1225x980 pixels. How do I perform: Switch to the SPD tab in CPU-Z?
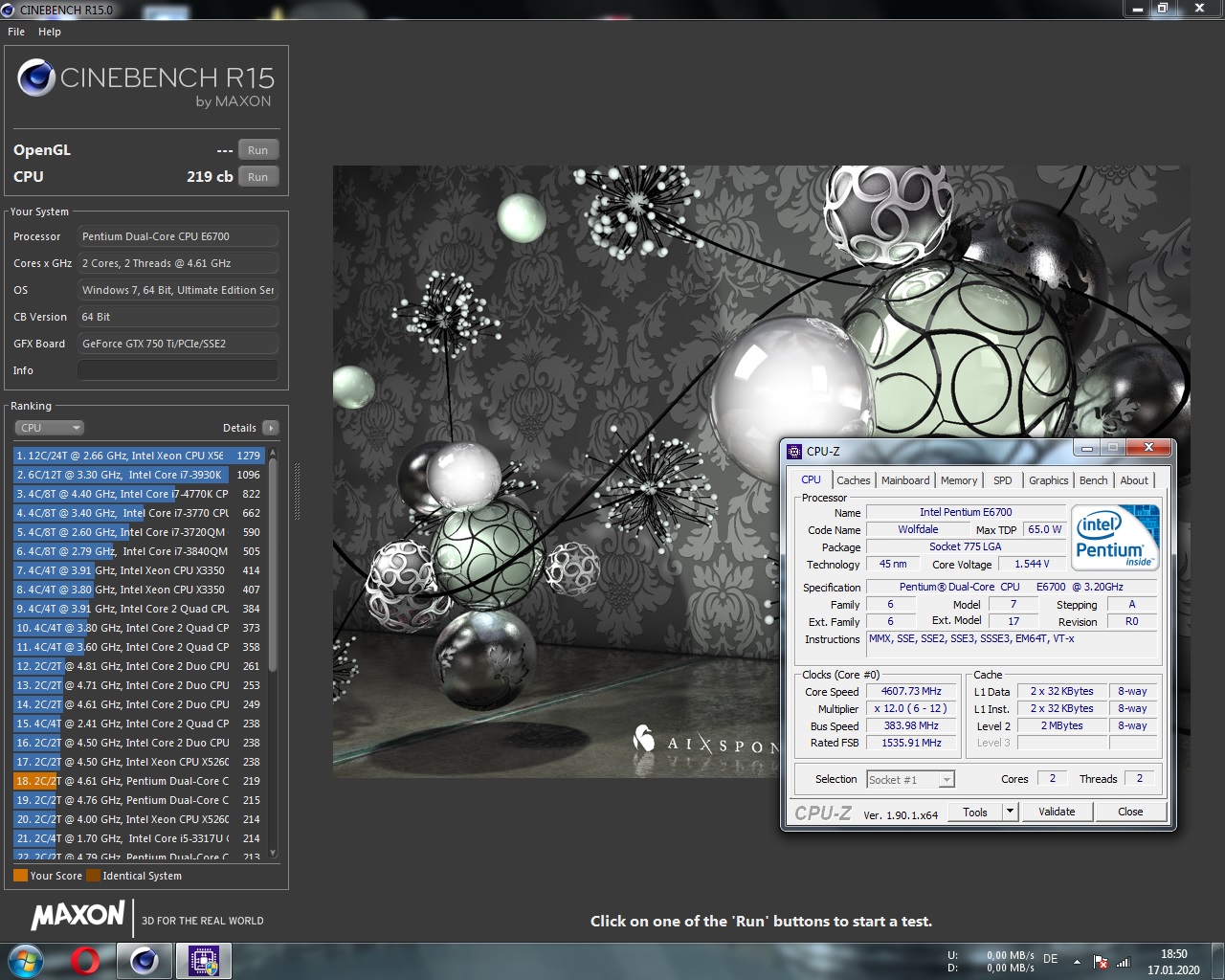click(1003, 480)
